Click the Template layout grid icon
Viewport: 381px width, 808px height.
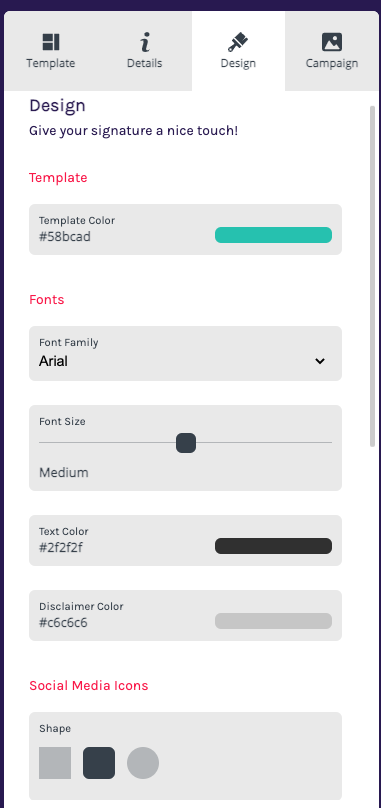(x=51, y=42)
